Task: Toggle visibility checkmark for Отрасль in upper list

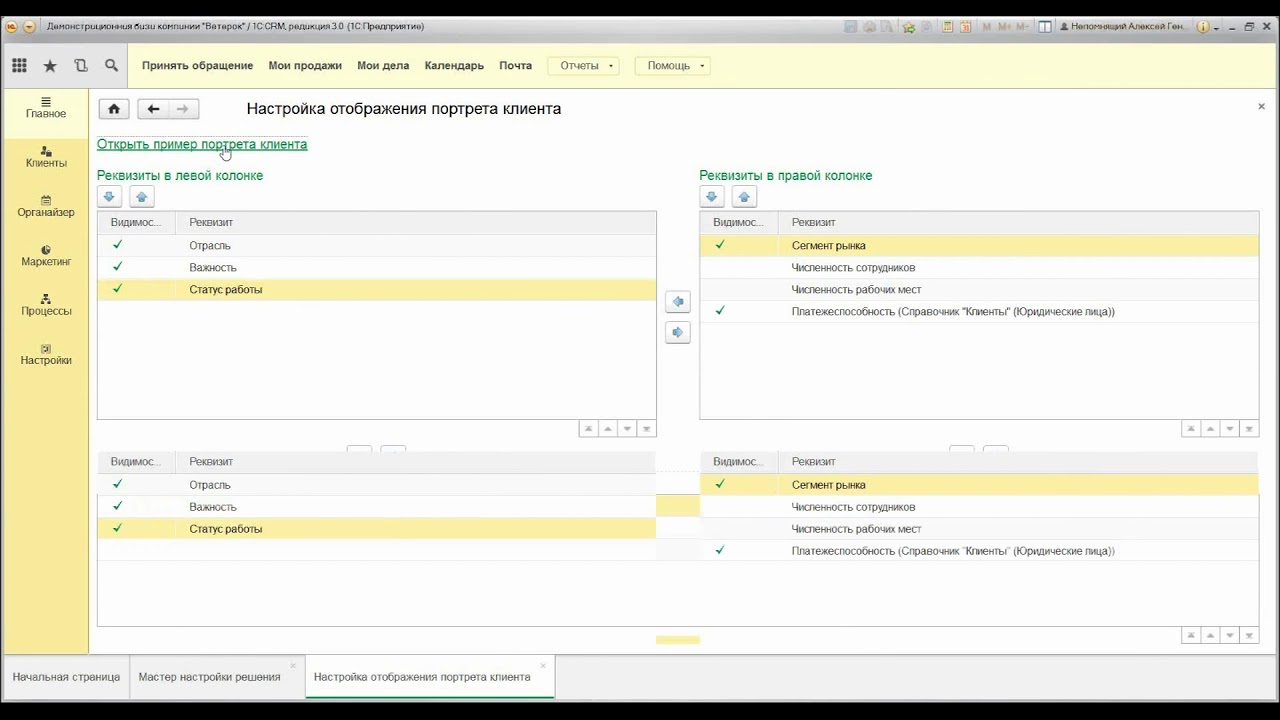Action: pyautogui.click(x=118, y=245)
